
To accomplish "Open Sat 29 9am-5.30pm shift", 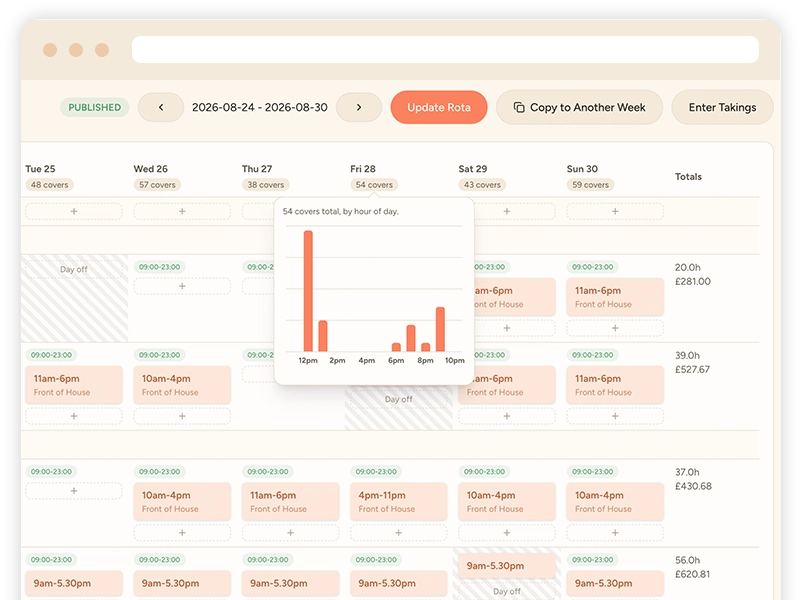I will pyautogui.click(x=507, y=566).
